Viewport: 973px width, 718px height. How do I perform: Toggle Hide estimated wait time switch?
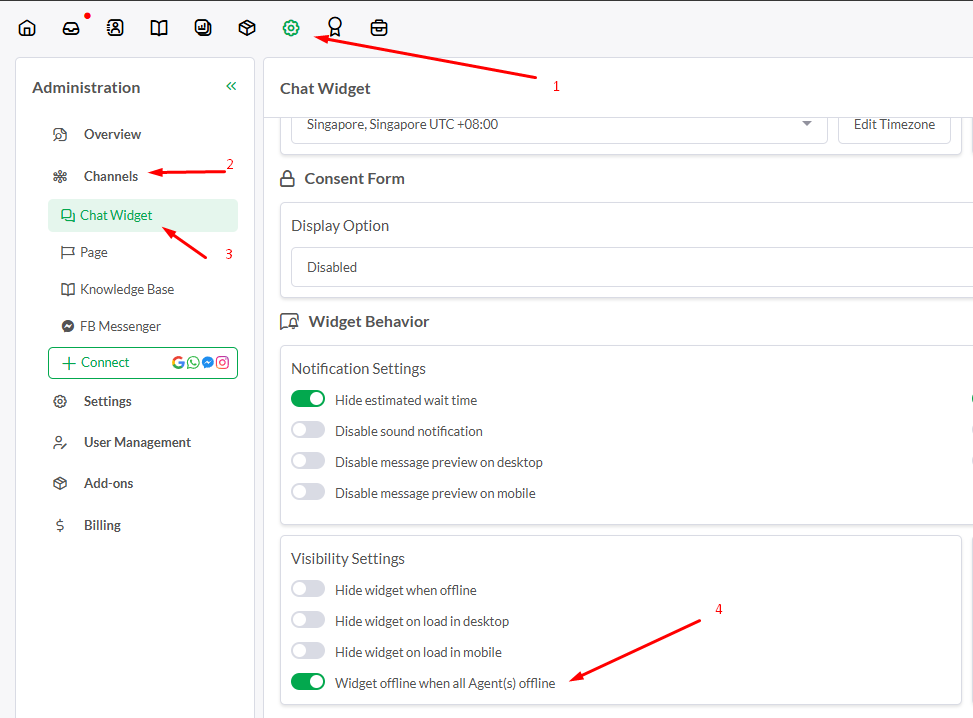pyautogui.click(x=308, y=399)
